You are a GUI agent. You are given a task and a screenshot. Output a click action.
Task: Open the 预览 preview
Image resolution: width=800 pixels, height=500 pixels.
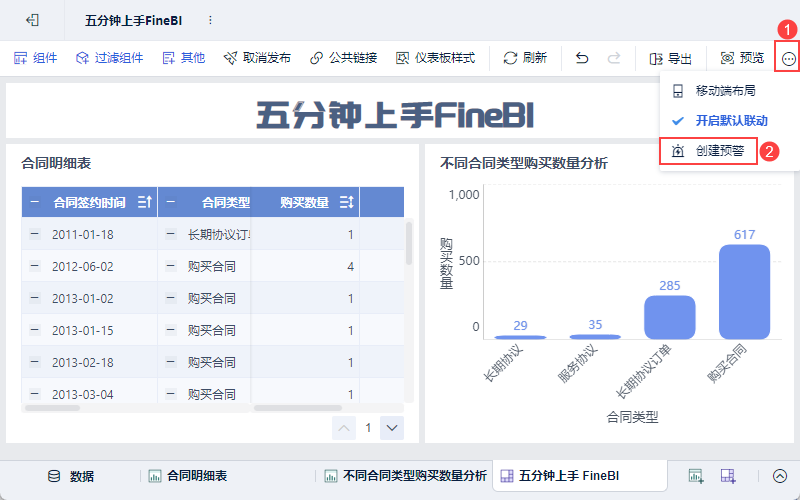click(x=742, y=58)
